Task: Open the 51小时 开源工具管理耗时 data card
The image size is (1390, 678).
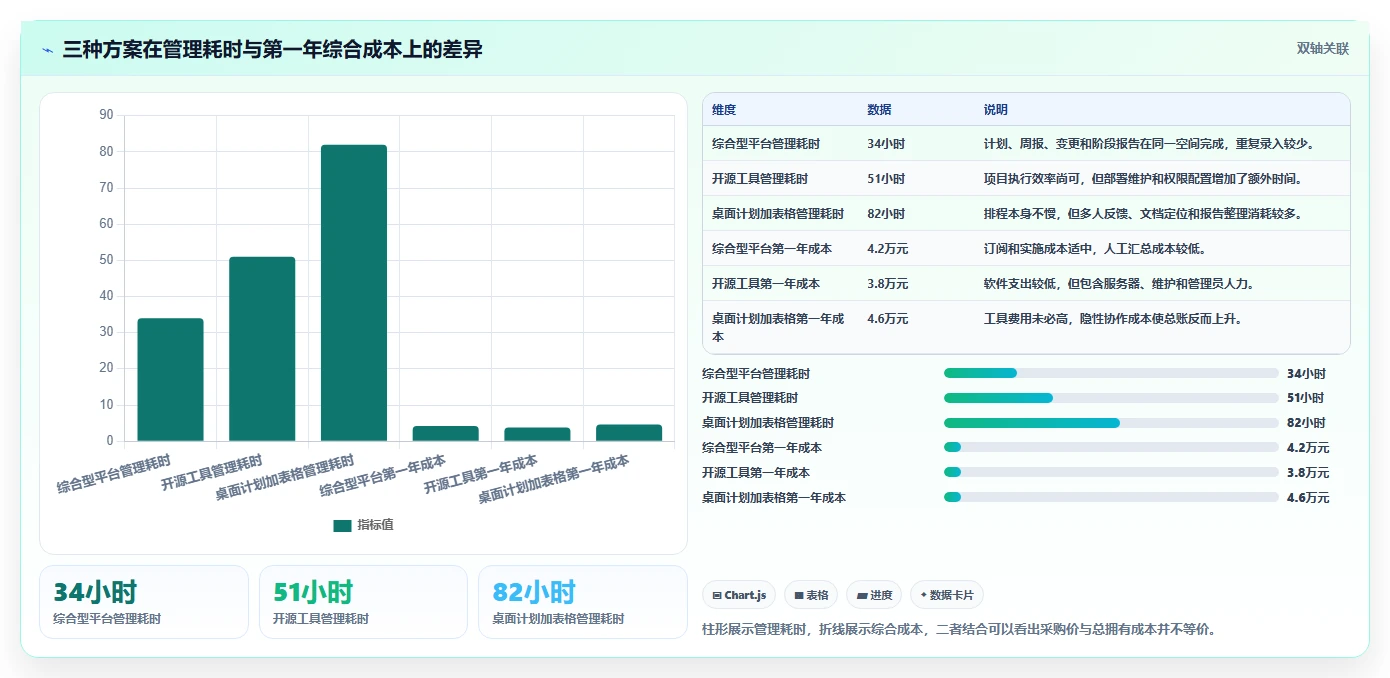Action: (363, 602)
